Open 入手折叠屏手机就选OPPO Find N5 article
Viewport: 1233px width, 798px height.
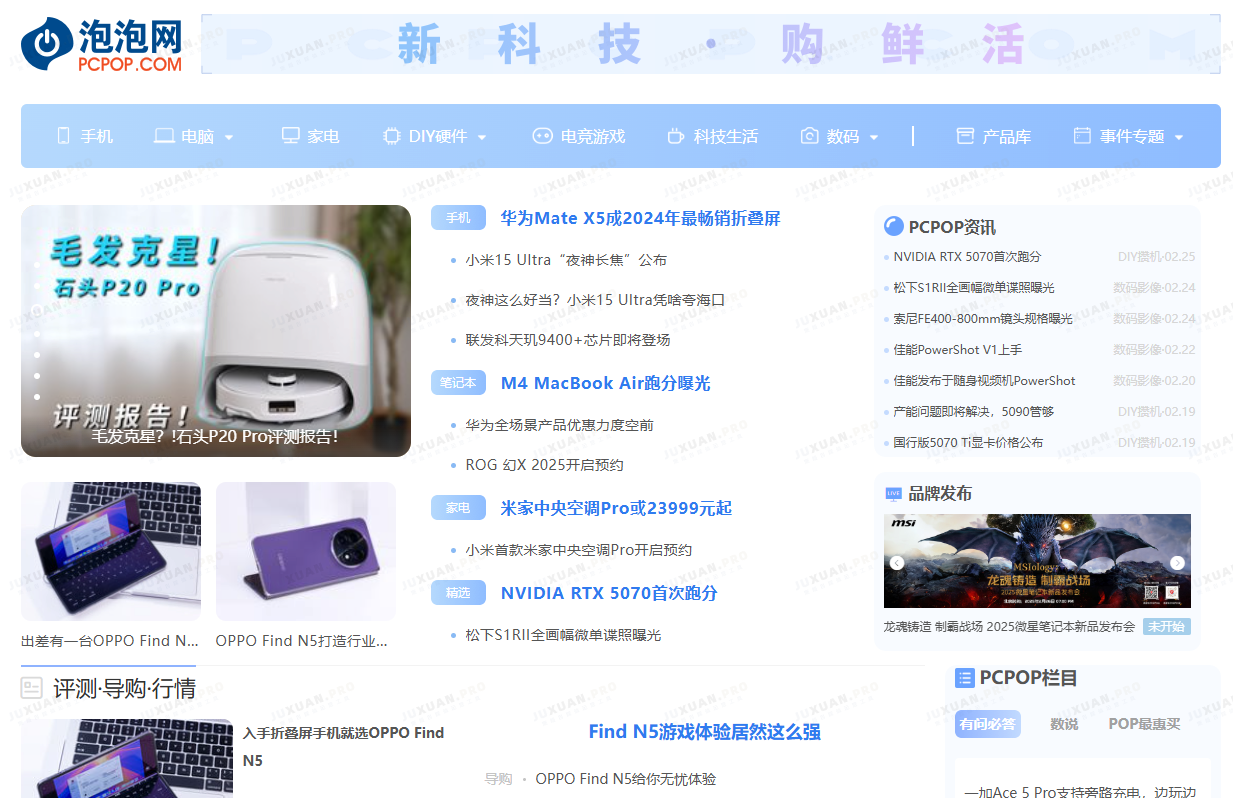pyautogui.click(x=343, y=746)
